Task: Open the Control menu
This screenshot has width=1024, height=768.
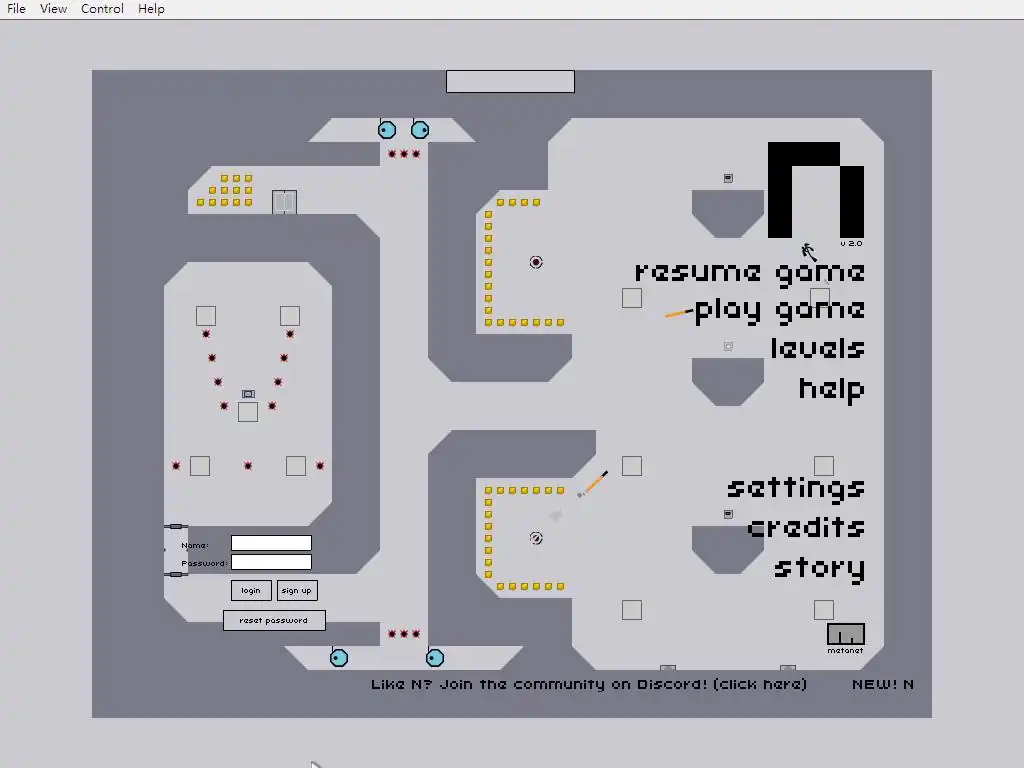Action: point(103,8)
